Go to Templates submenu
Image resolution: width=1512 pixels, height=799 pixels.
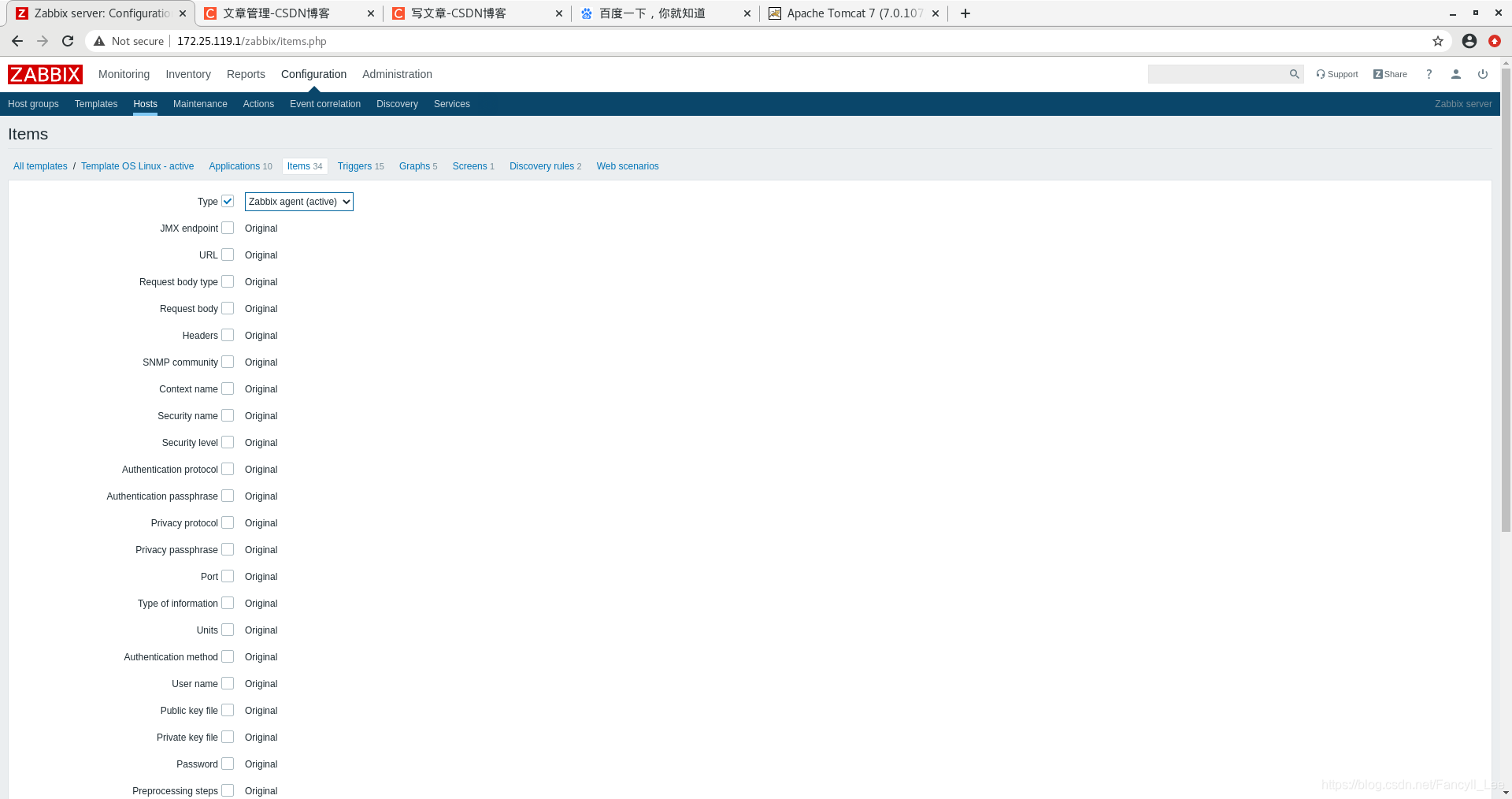[96, 104]
